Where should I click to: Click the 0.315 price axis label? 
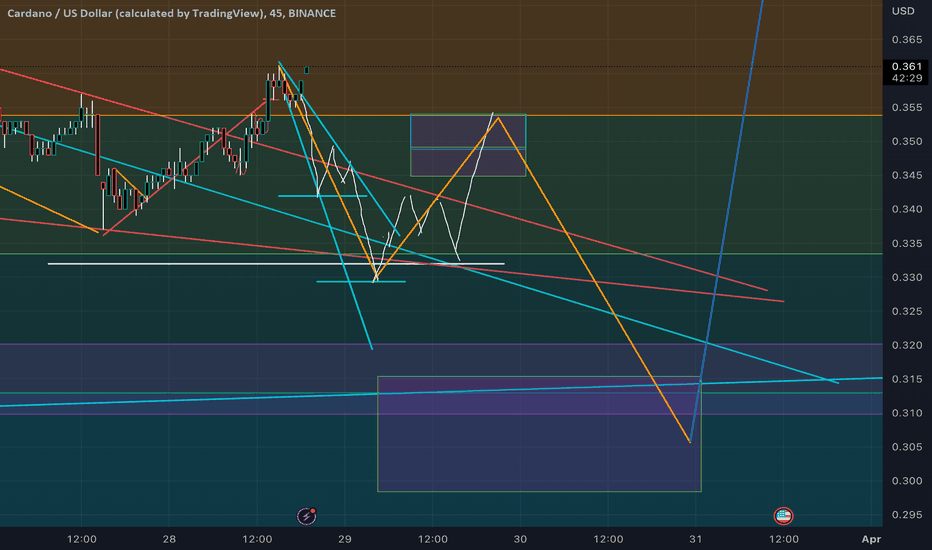pos(906,379)
